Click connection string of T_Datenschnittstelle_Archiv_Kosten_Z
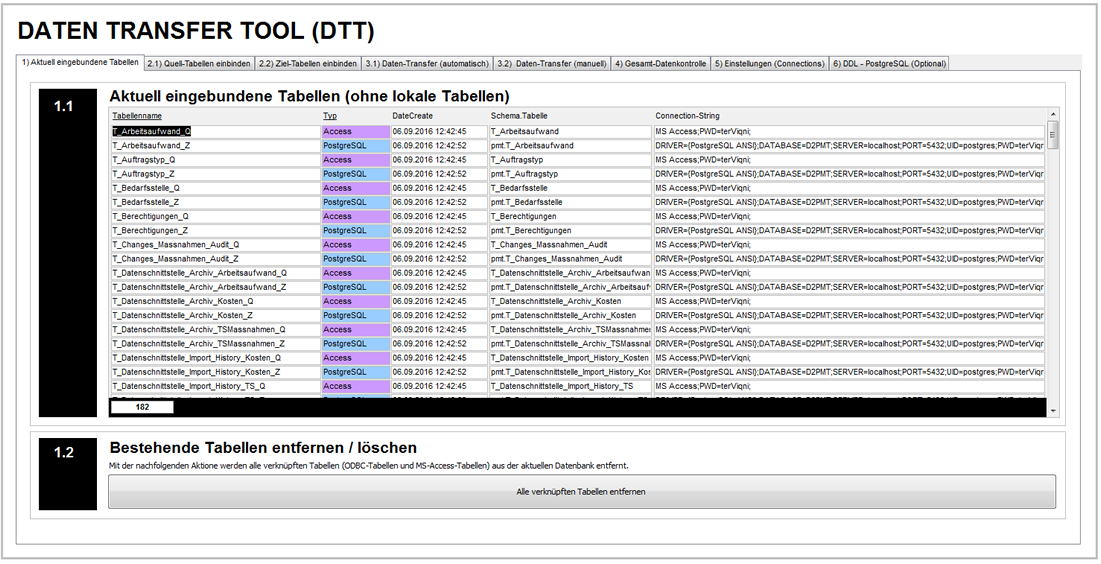Screen dimensions: 1101x564 [x=848, y=315]
